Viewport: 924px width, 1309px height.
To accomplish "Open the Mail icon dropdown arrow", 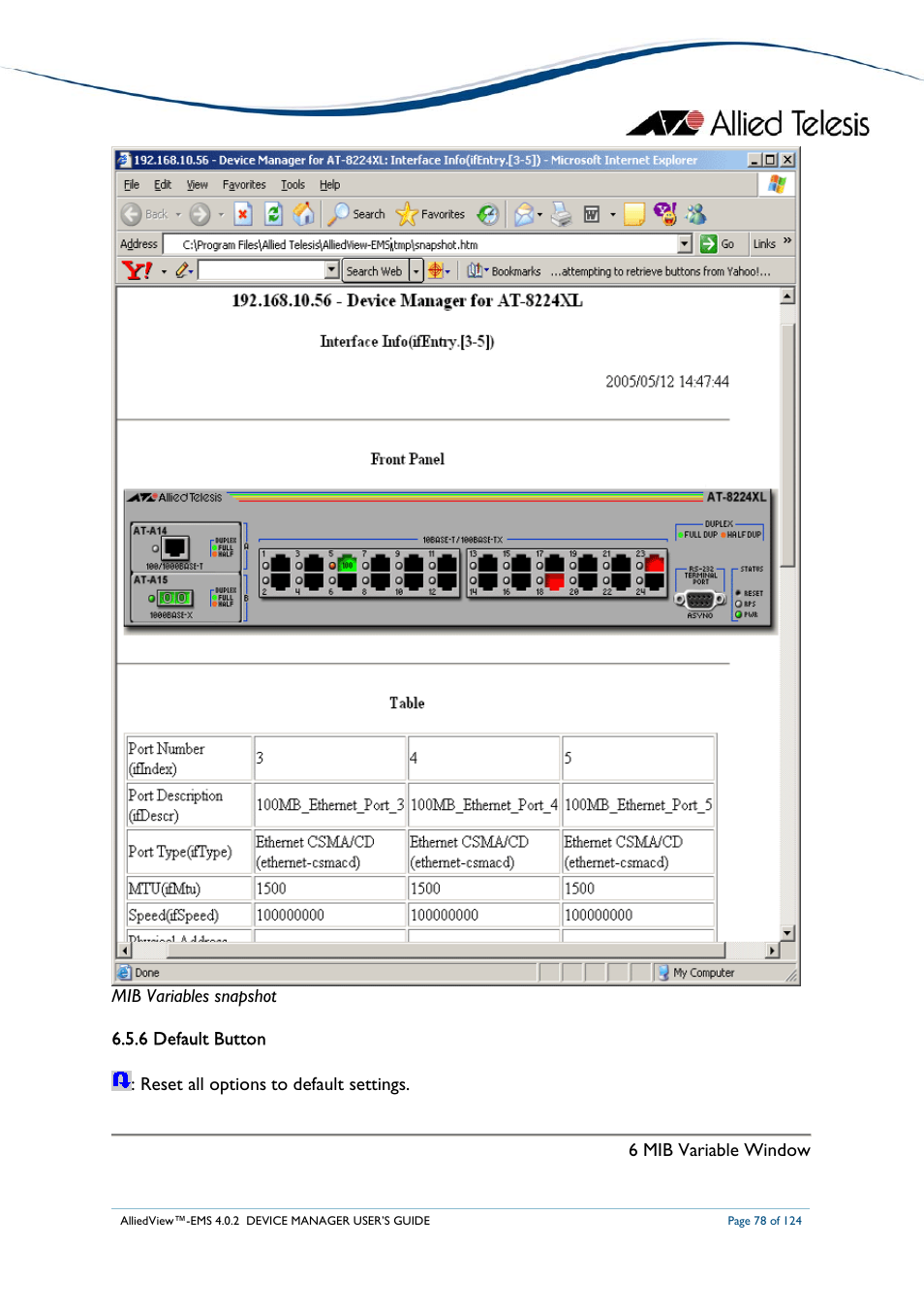I will coord(539,214).
